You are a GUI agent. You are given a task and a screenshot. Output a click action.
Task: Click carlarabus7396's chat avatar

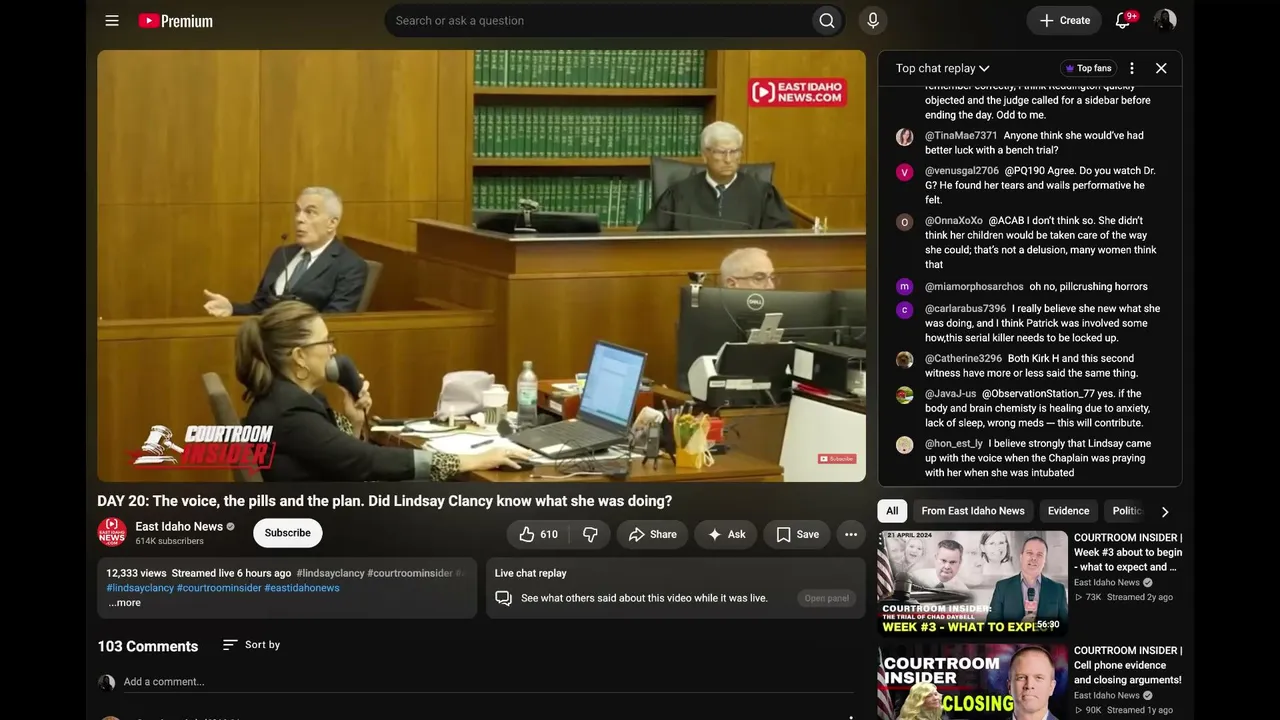[x=904, y=310]
